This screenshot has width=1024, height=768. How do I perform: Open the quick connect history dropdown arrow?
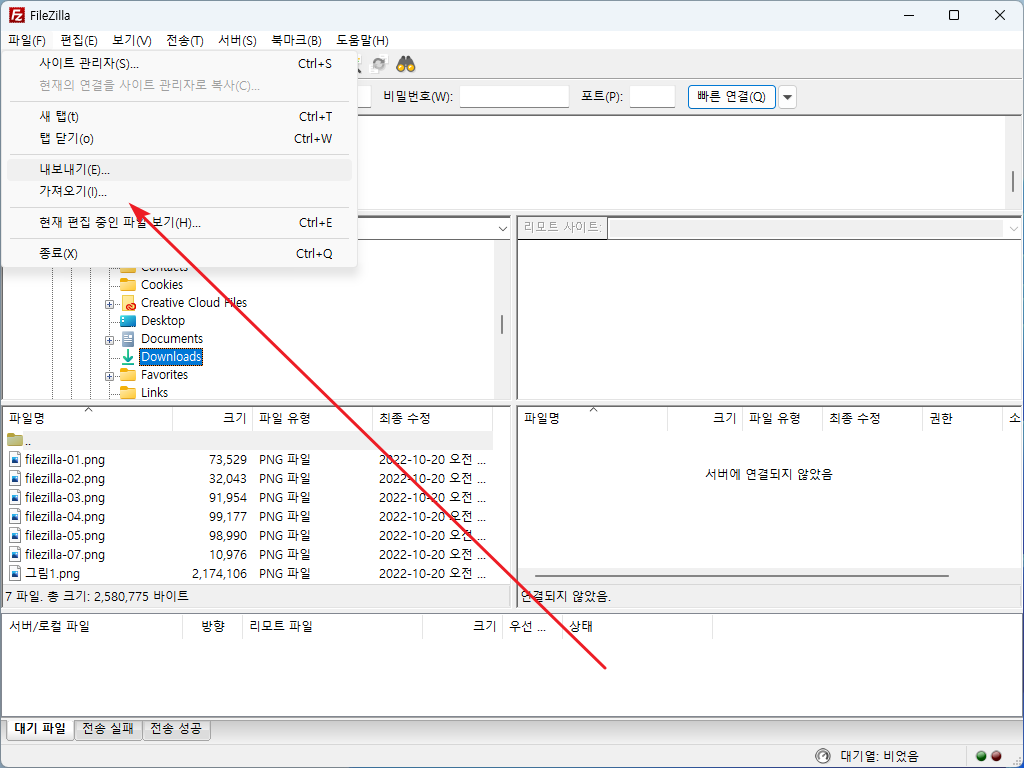pos(788,97)
